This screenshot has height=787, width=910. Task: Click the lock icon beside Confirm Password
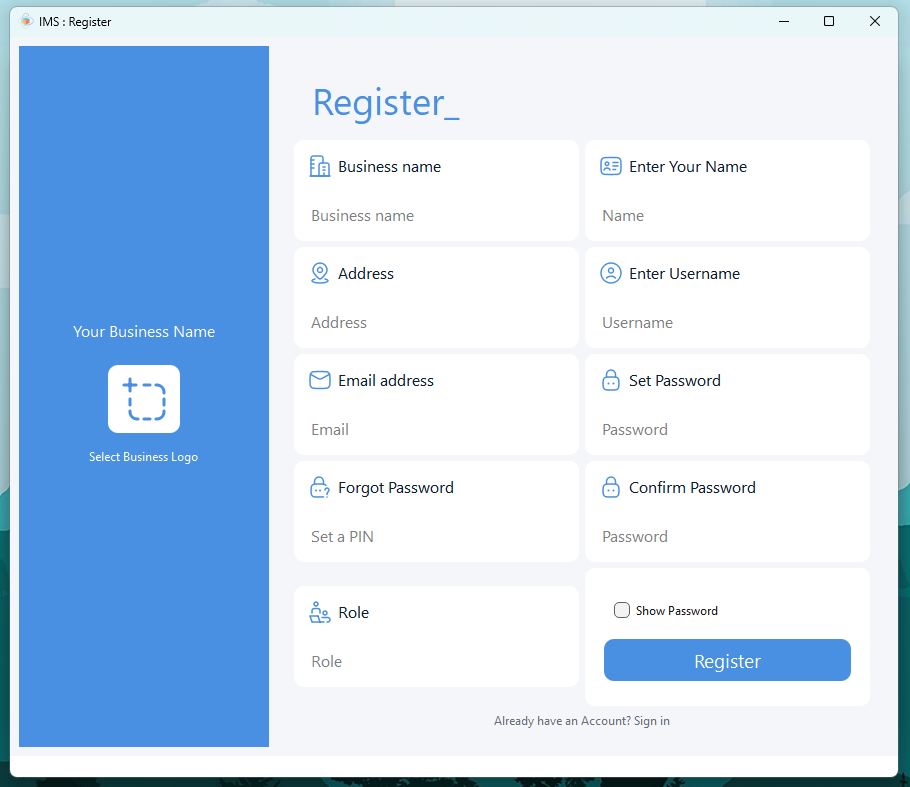tap(611, 488)
